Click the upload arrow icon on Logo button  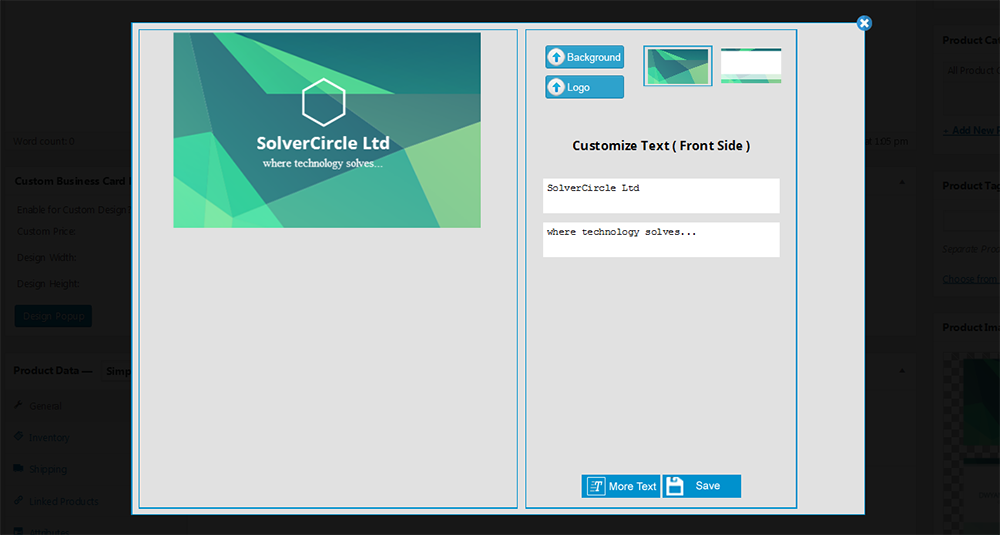coord(556,87)
